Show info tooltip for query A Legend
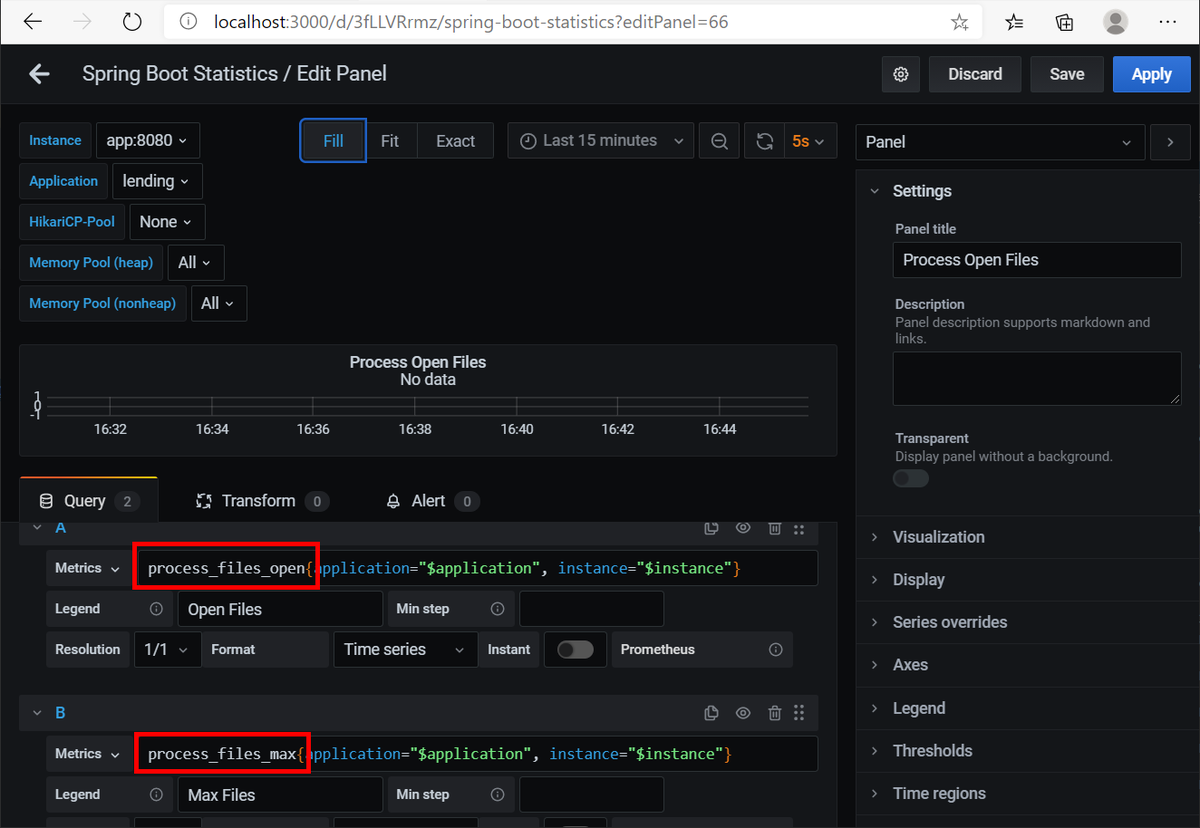 (156, 609)
